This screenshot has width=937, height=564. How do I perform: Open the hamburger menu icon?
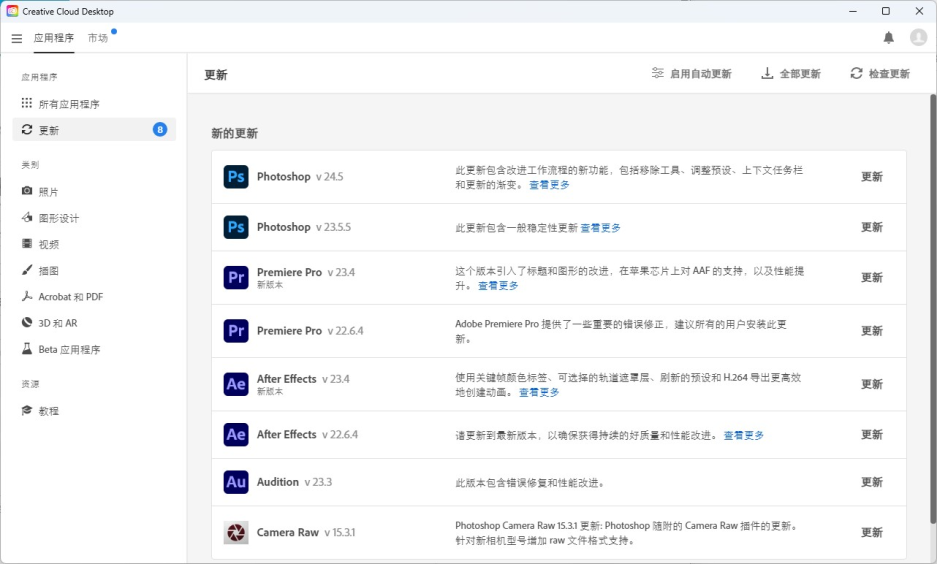16,38
